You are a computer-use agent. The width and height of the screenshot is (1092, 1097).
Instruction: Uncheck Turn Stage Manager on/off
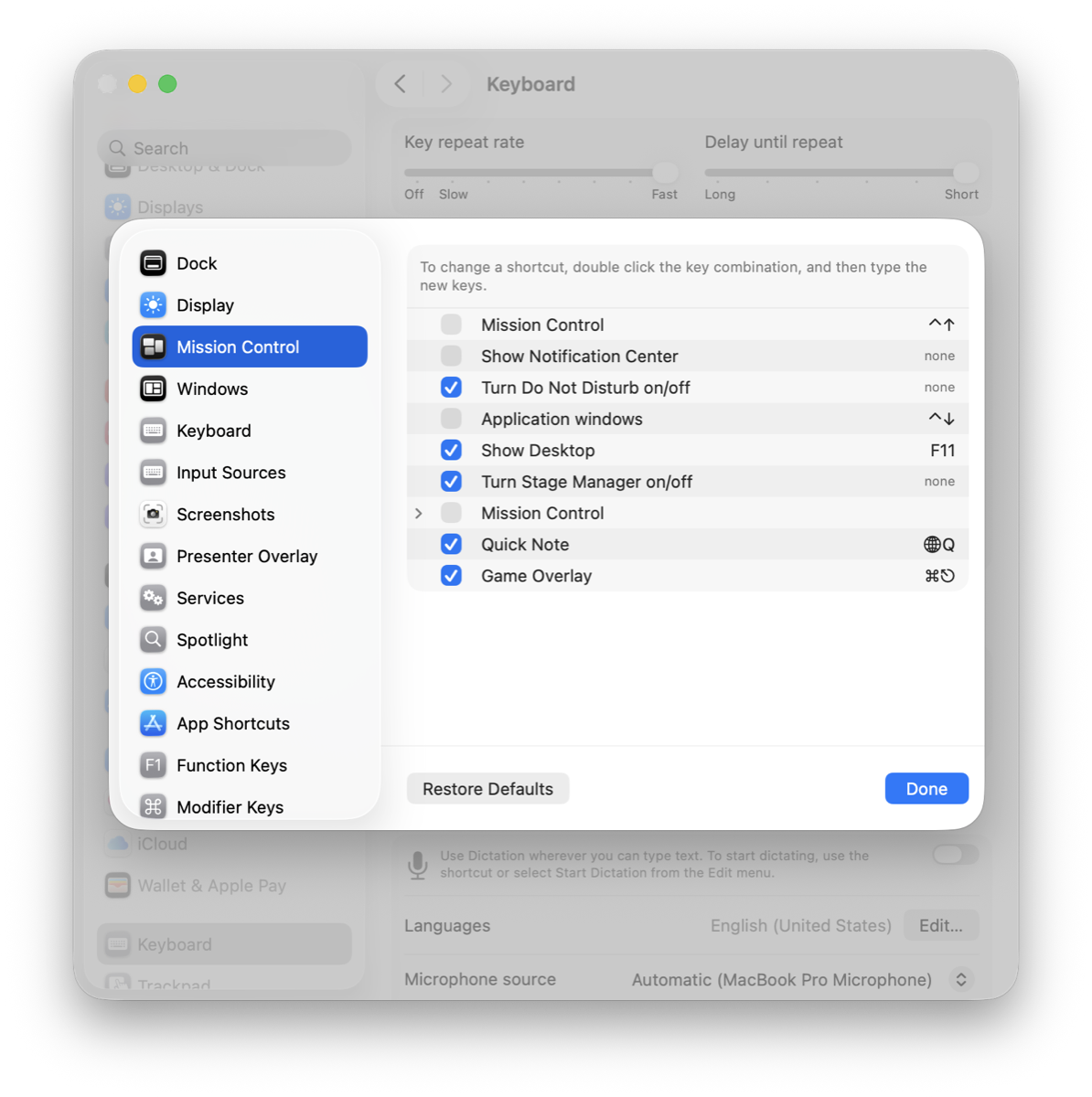[x=451, y=482]
